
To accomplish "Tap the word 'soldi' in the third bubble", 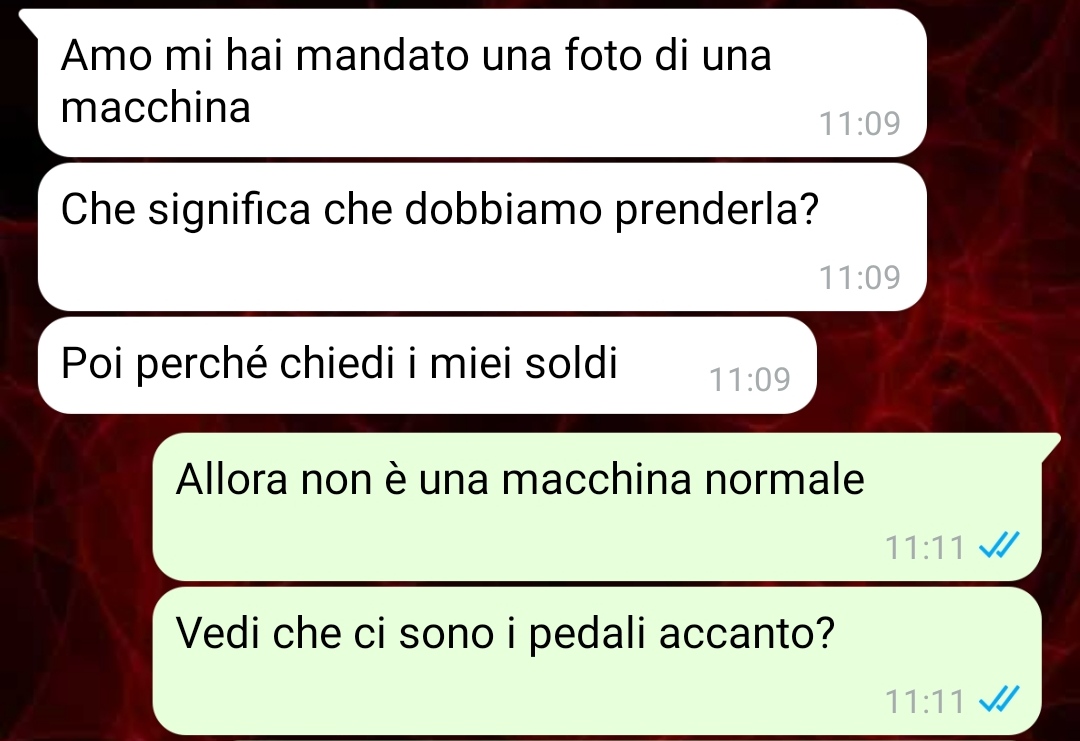I will [x=571, y=362].
